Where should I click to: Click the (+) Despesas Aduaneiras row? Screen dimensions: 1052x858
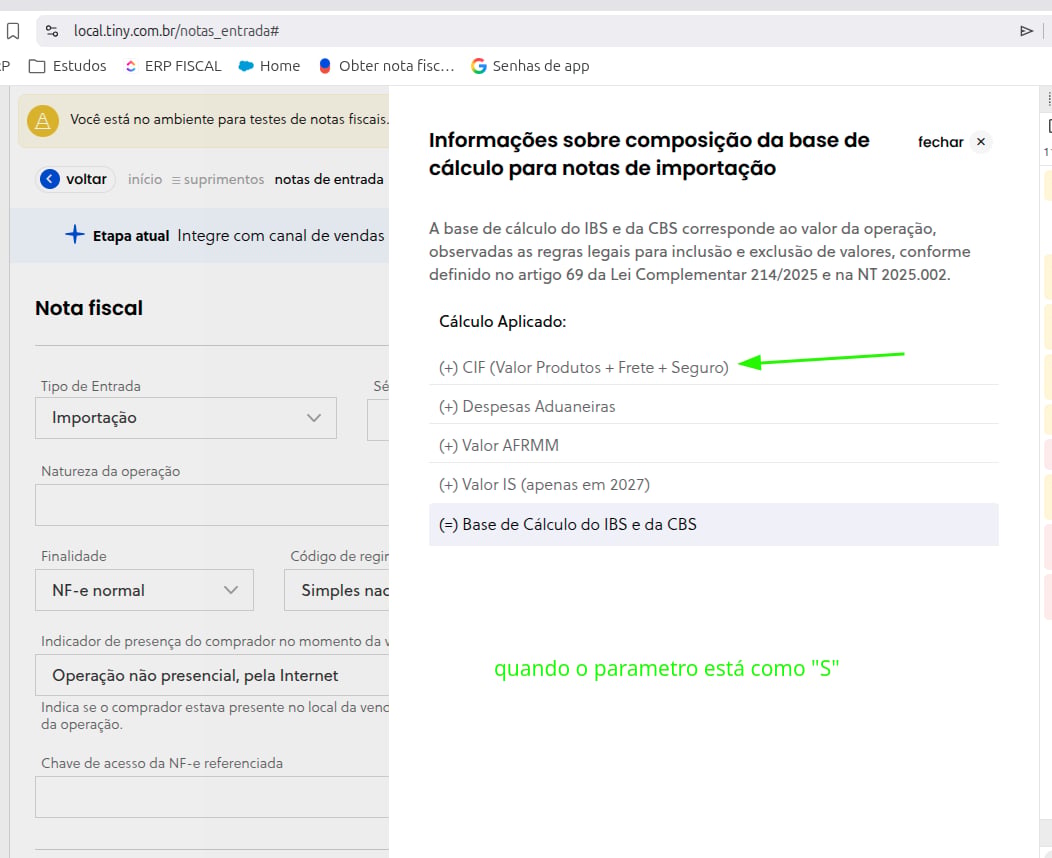pos(713,407)
